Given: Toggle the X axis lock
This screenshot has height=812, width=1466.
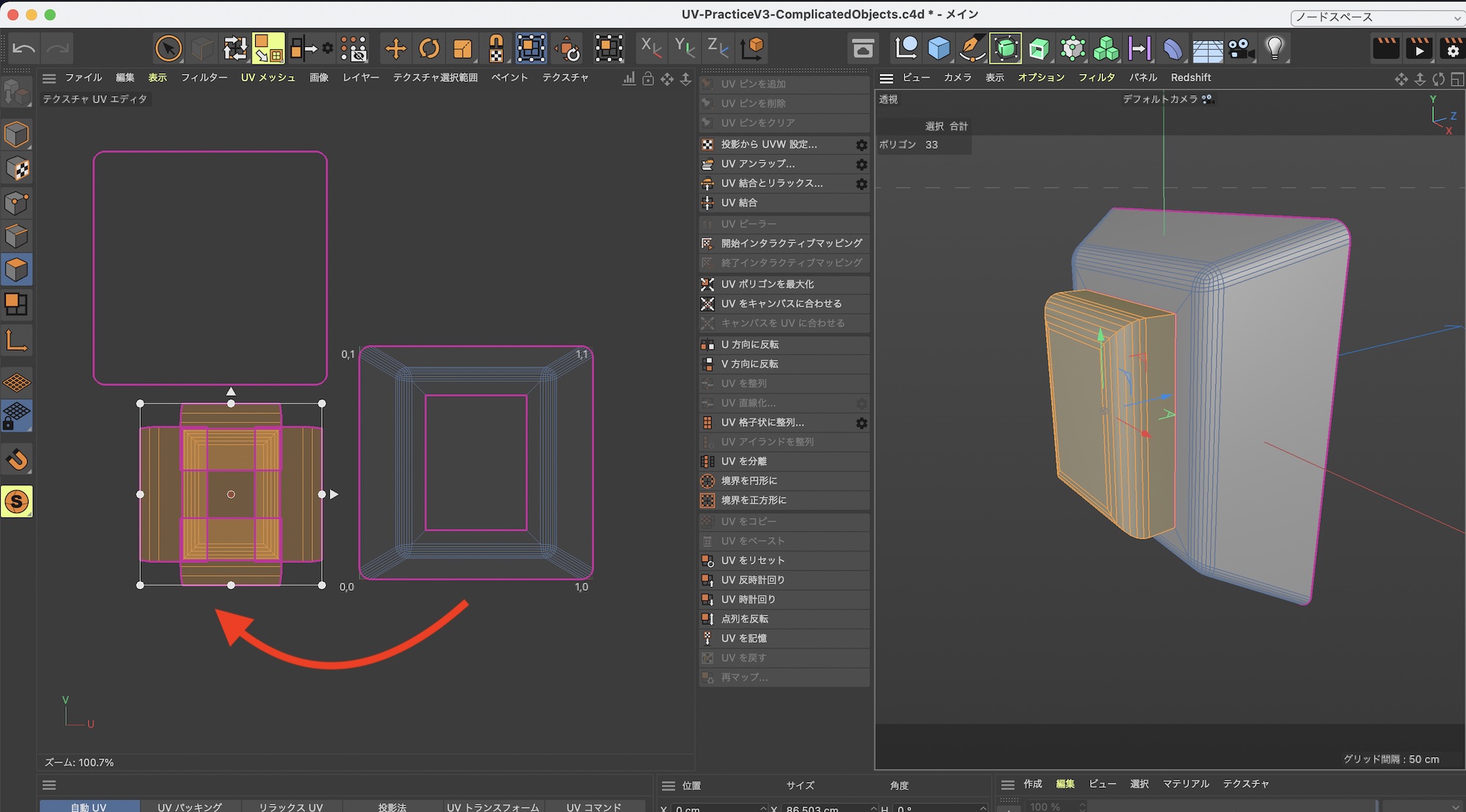Looking at the screenshot, I should point(650,48).
